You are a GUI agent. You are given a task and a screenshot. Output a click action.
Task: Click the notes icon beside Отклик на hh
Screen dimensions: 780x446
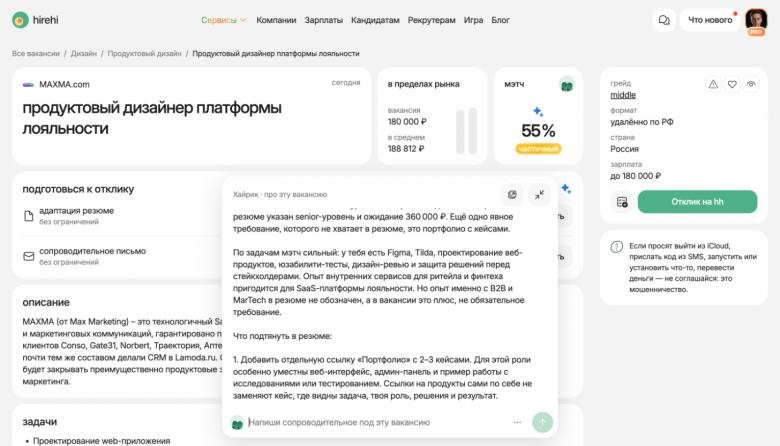[x=622, y=202]
